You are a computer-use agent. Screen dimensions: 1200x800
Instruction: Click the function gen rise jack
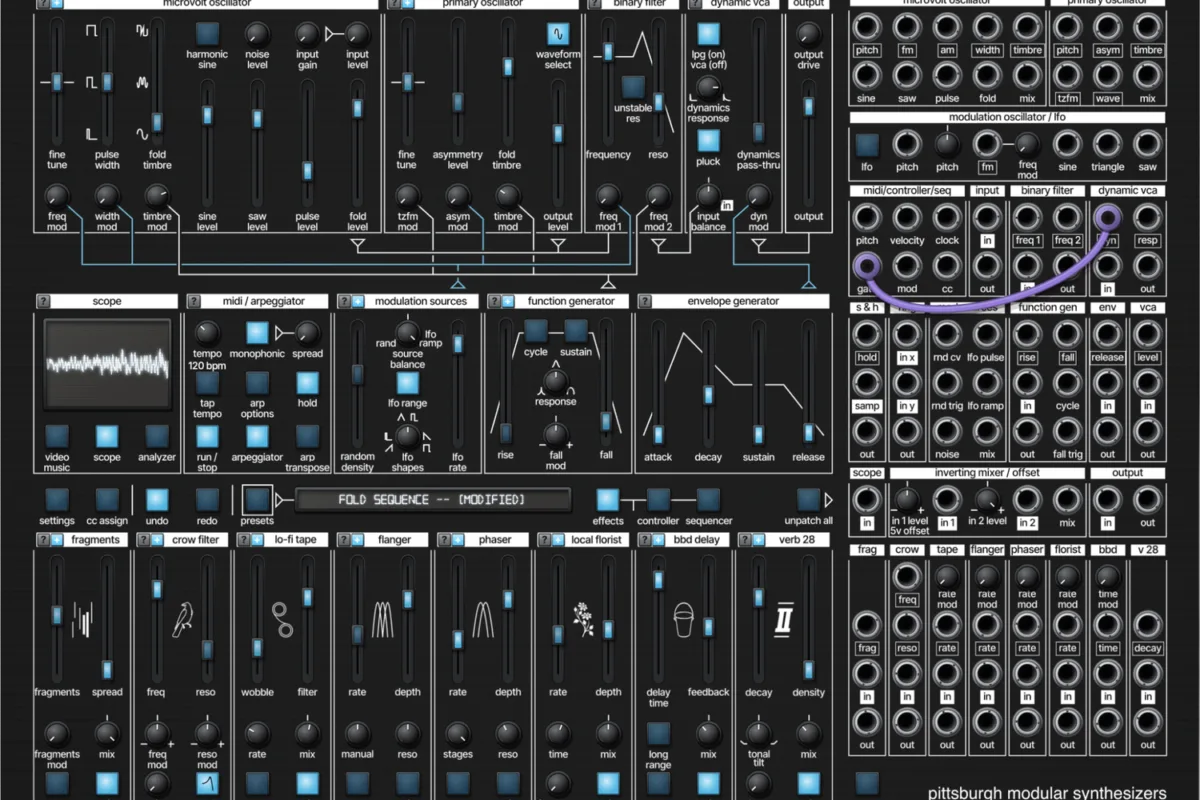click(x=1027, y=334)
